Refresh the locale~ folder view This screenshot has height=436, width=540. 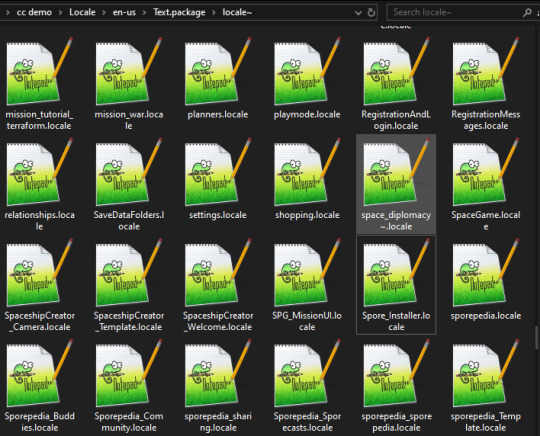click(x=371, y=12)
